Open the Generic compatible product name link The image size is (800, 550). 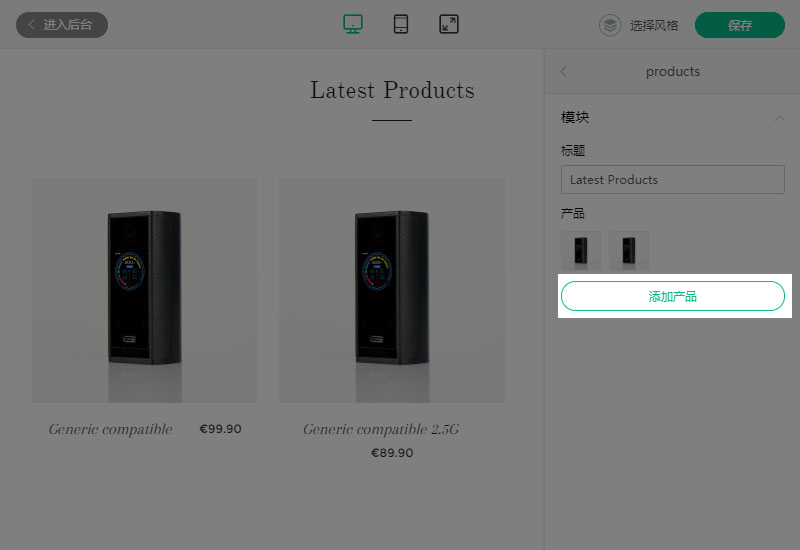click(x=110, y=430)
